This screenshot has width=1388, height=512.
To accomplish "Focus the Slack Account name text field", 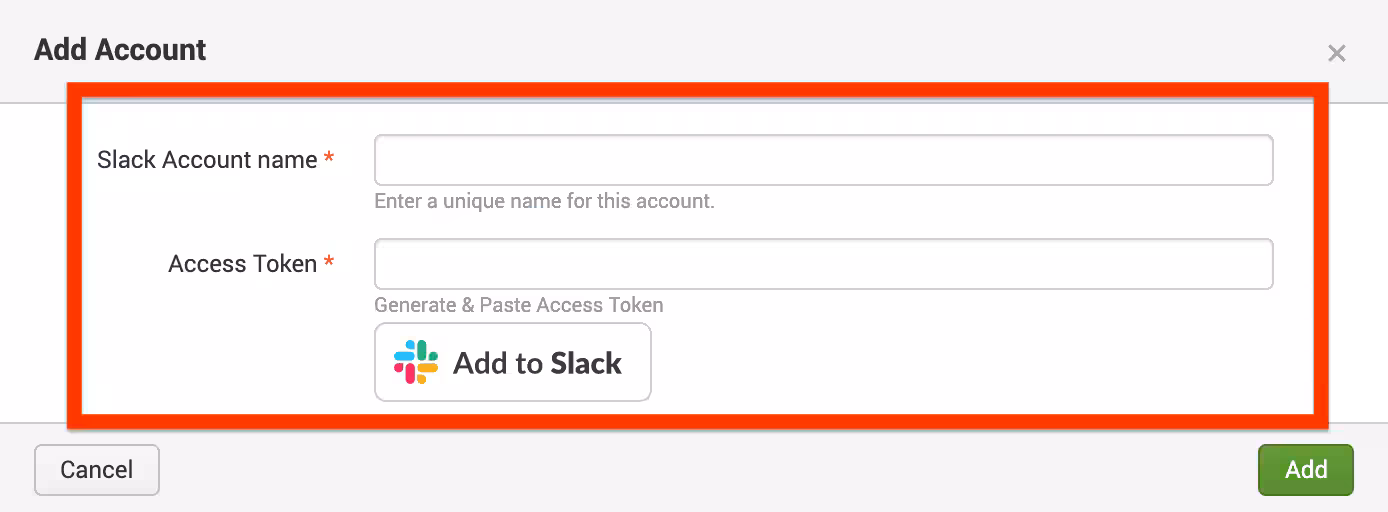I will [x=822, y=160].
